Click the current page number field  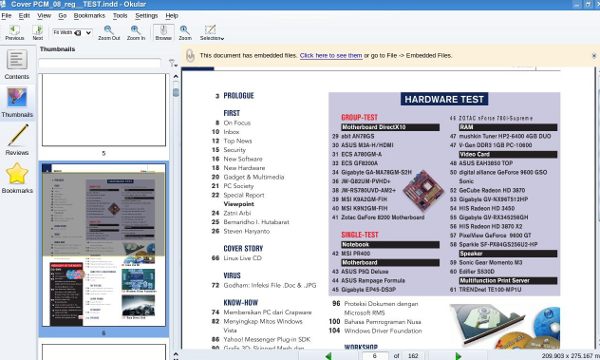(375, 356)
